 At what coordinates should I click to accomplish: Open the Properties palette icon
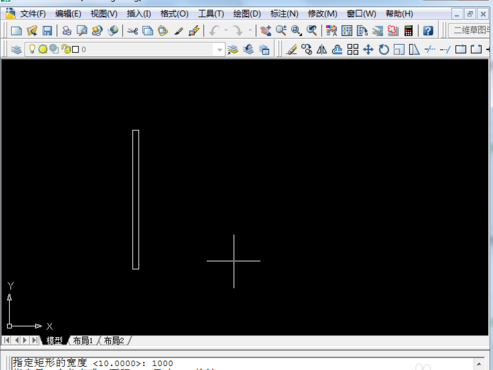point(331,31)
